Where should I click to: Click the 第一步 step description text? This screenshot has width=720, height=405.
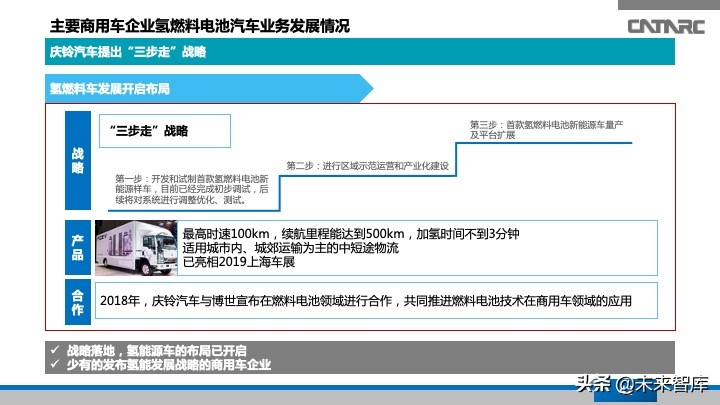pyautogui.click(x=192, y=189)
